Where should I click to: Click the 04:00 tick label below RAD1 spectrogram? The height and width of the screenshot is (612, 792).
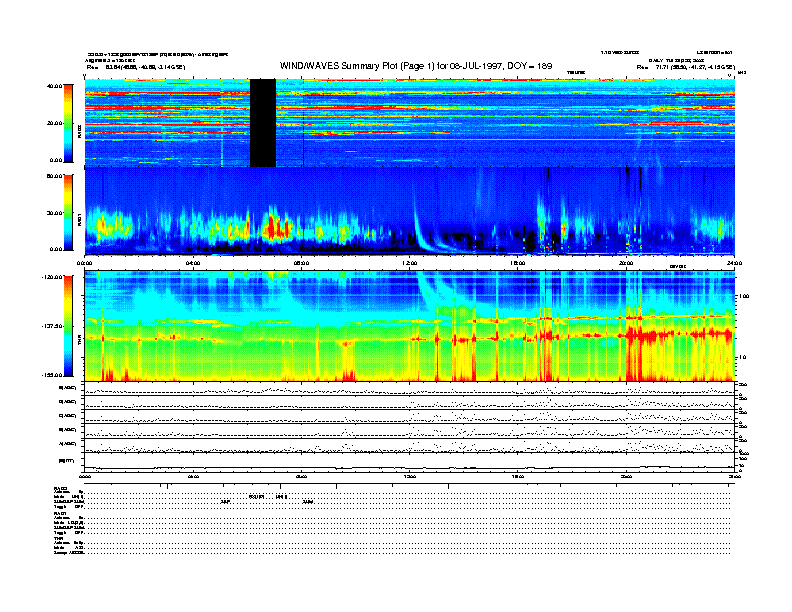(193, 263)
